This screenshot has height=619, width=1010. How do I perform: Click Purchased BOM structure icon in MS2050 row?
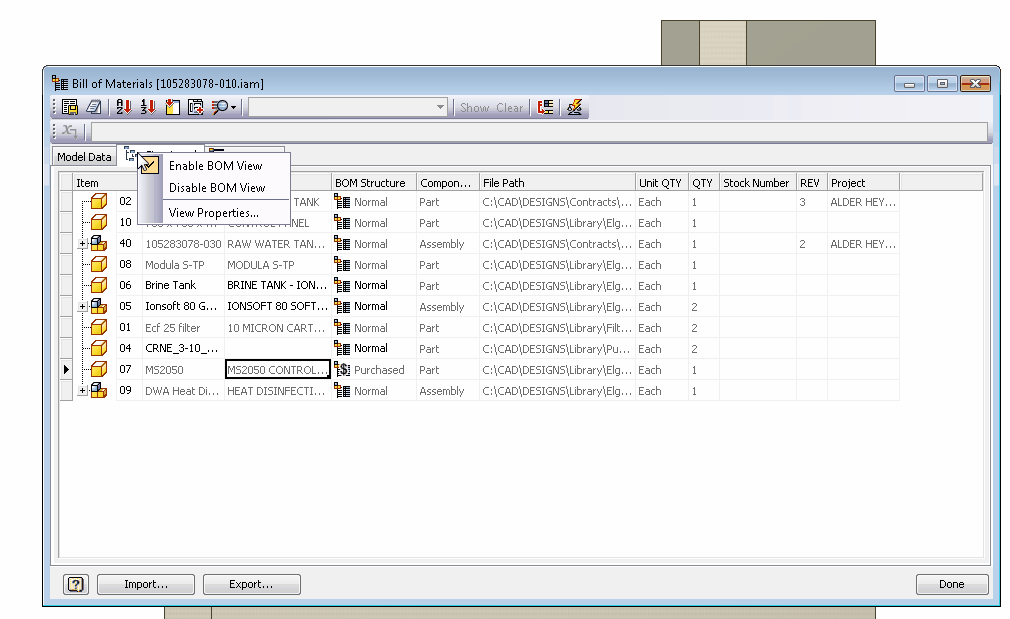pyautogui.click(x=342, y=370)
